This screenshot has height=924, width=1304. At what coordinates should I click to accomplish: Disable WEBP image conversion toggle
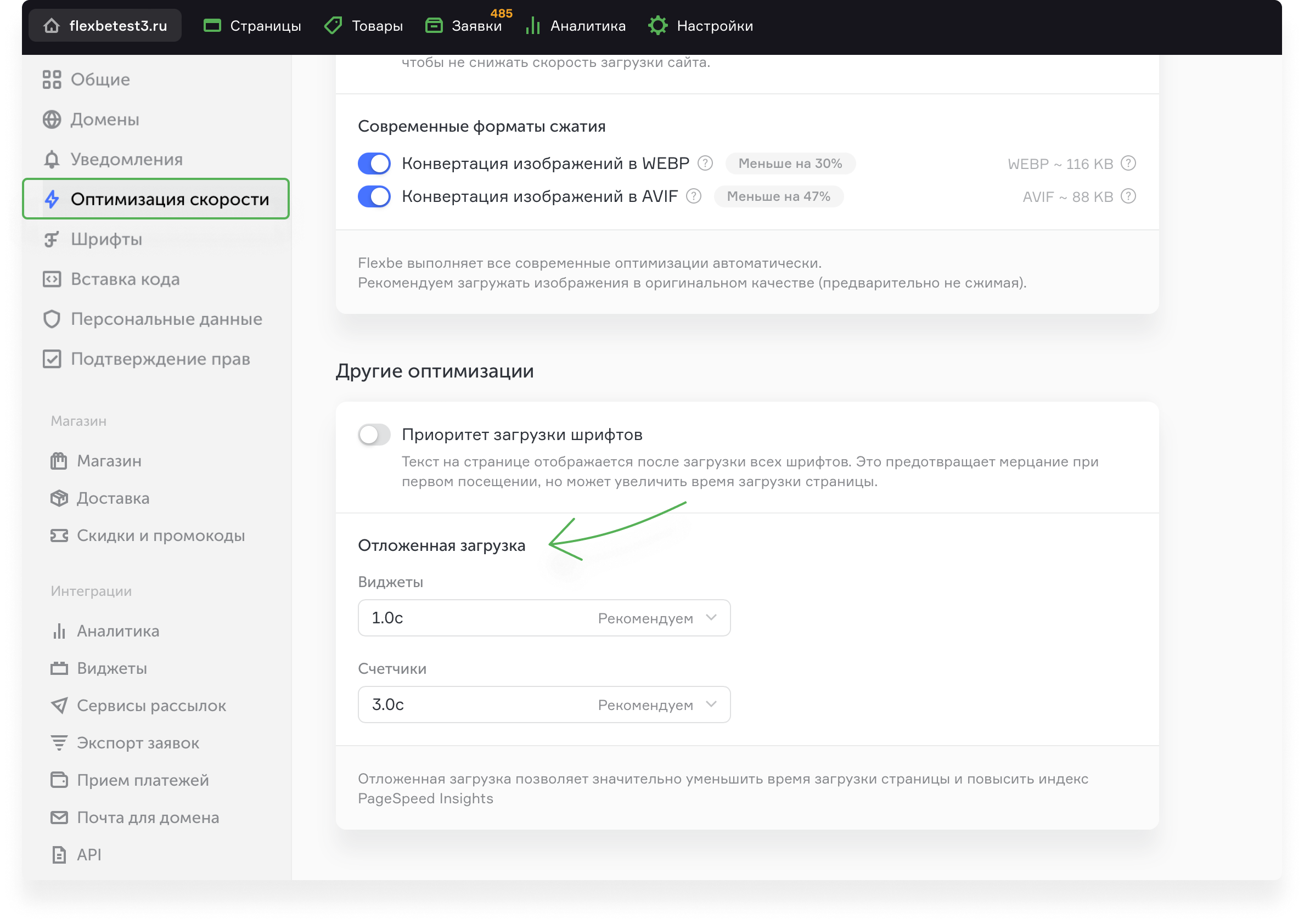coord(374,164)
